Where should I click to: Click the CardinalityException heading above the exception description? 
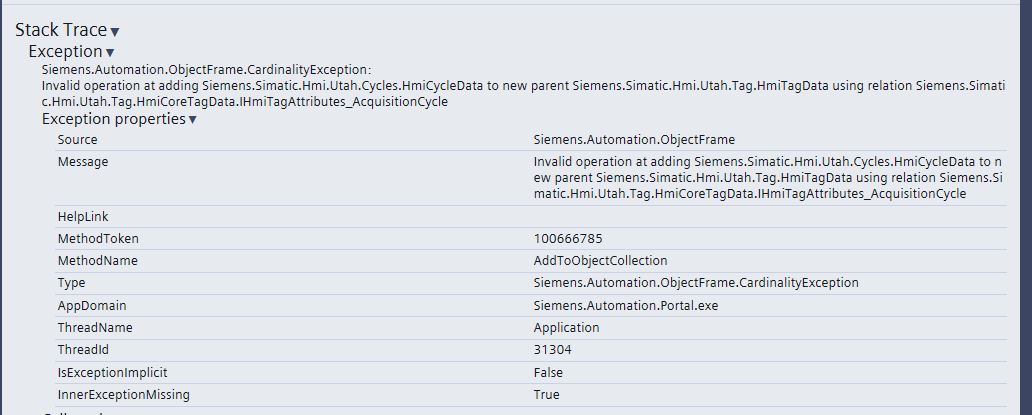click(x=206, y=71)
